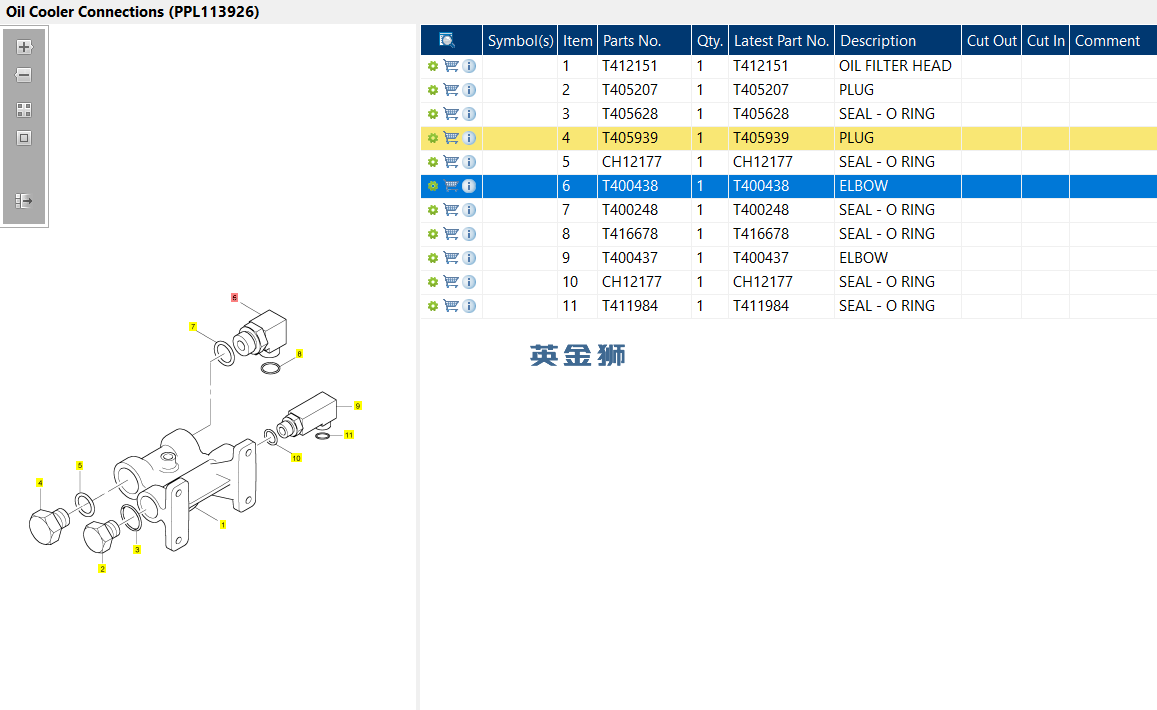The width and height of the screenshot is (1157, 710).
Task: Show info for OIL FILTER HEAD row
Action: (x=469, y=66)
